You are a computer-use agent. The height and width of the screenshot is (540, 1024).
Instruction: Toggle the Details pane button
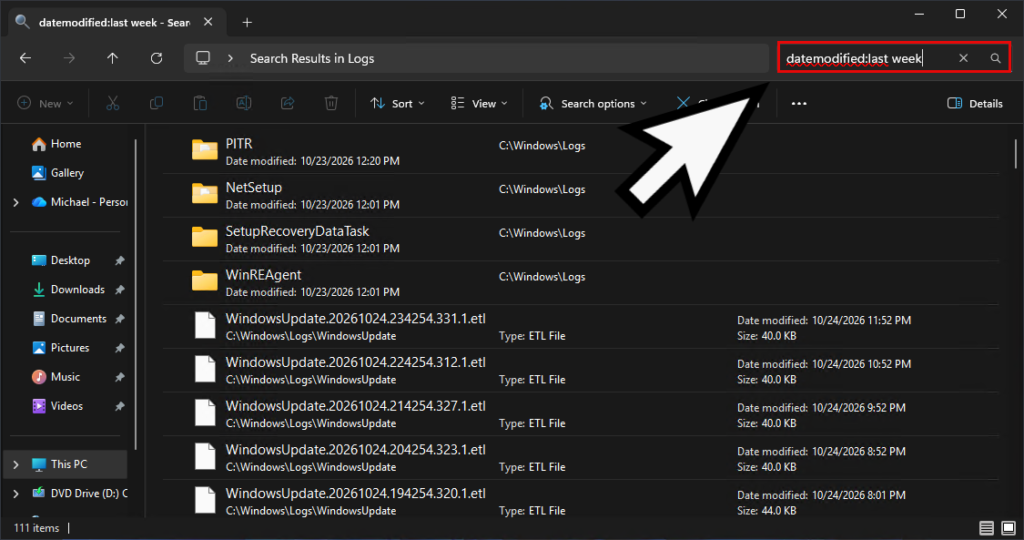974,103
